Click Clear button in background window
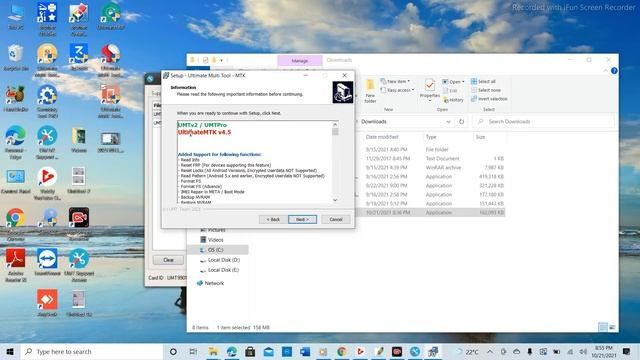Screen dimensions: 640x360 click(168, 260)
